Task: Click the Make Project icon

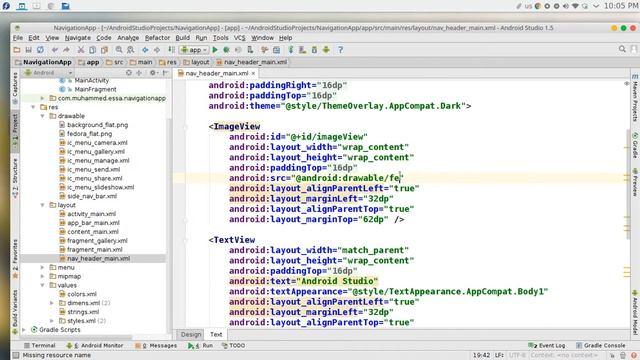Action: click(x=171, y=50)
